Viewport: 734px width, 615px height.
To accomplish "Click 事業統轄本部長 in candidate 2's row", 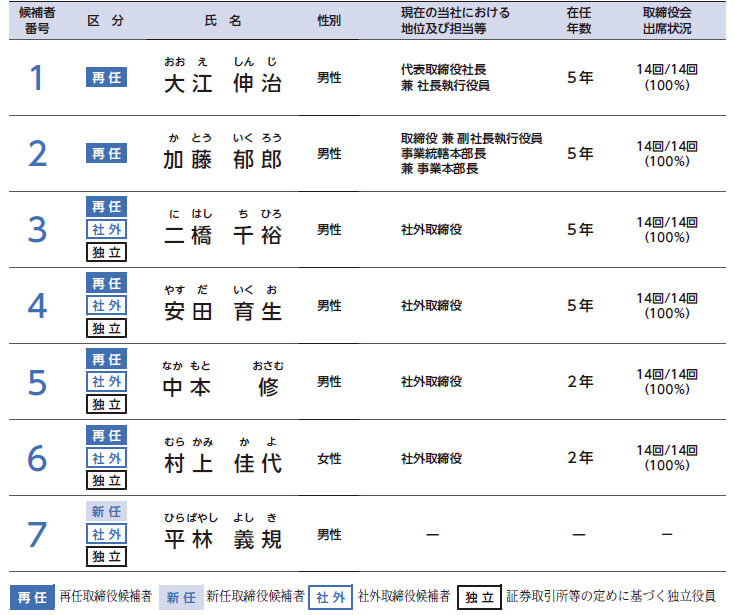I will (443, 154).
